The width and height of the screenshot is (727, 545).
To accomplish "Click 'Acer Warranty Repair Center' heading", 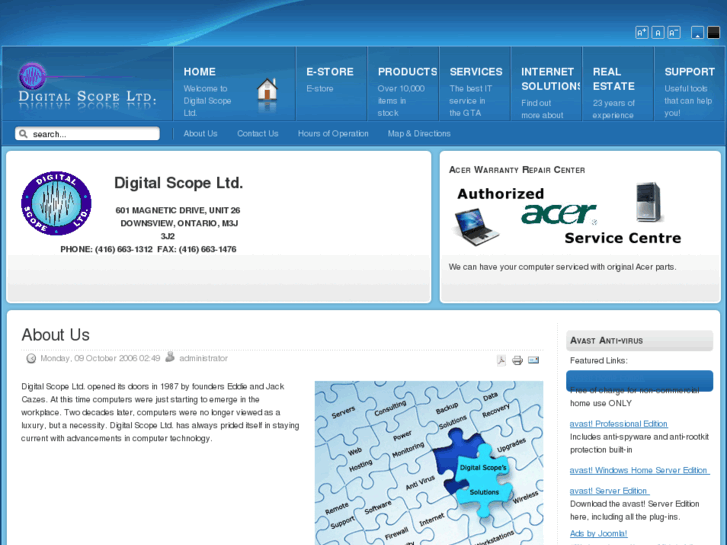I will [x=517, y=170].
